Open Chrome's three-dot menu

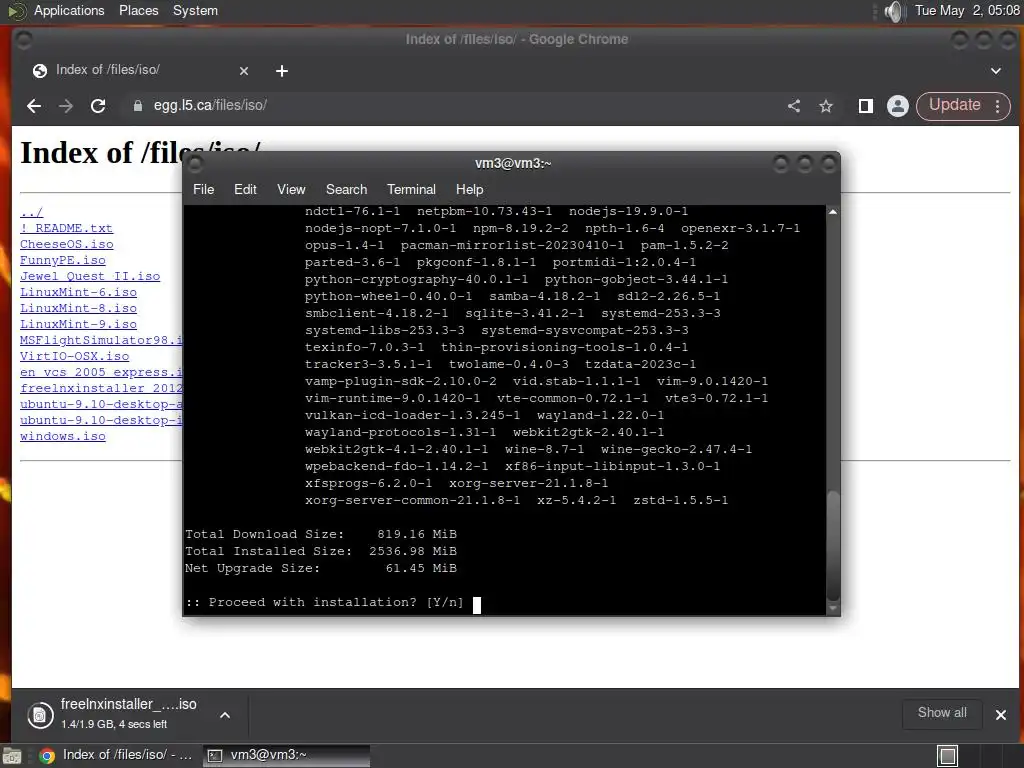(997, 106)
